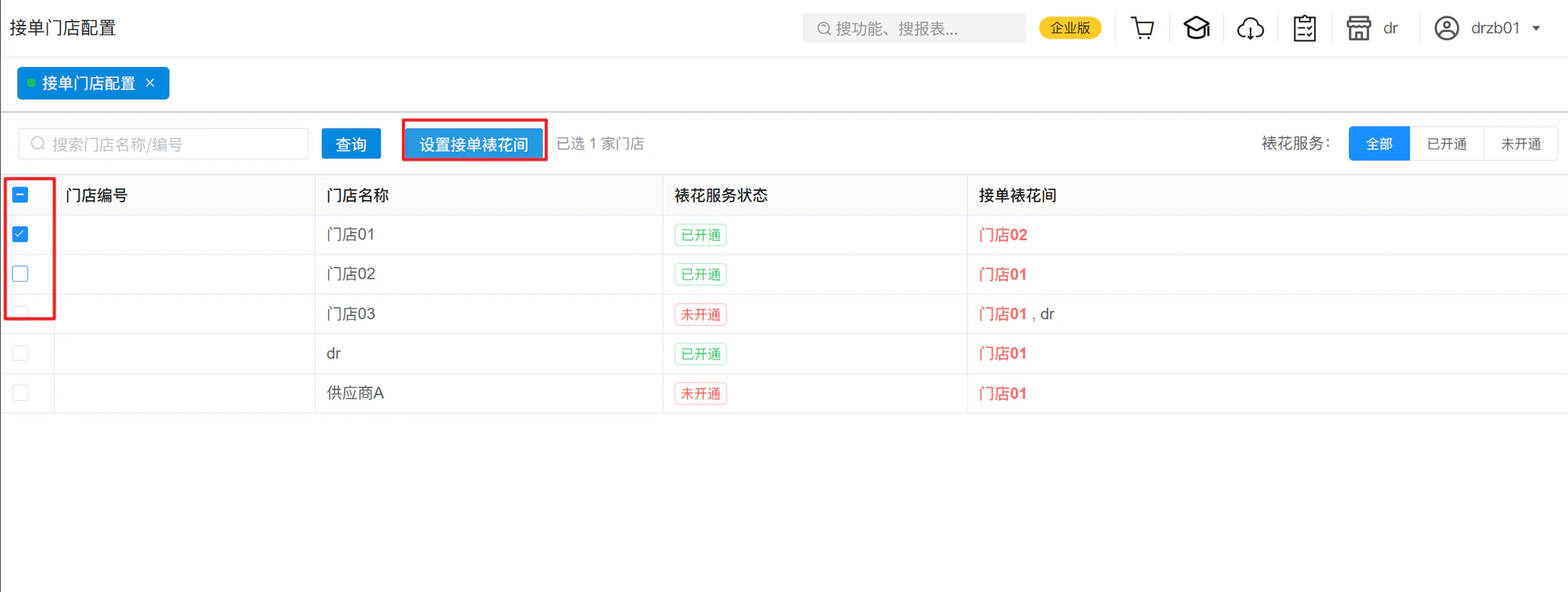Click the user avatar icon

[1446, 29]
